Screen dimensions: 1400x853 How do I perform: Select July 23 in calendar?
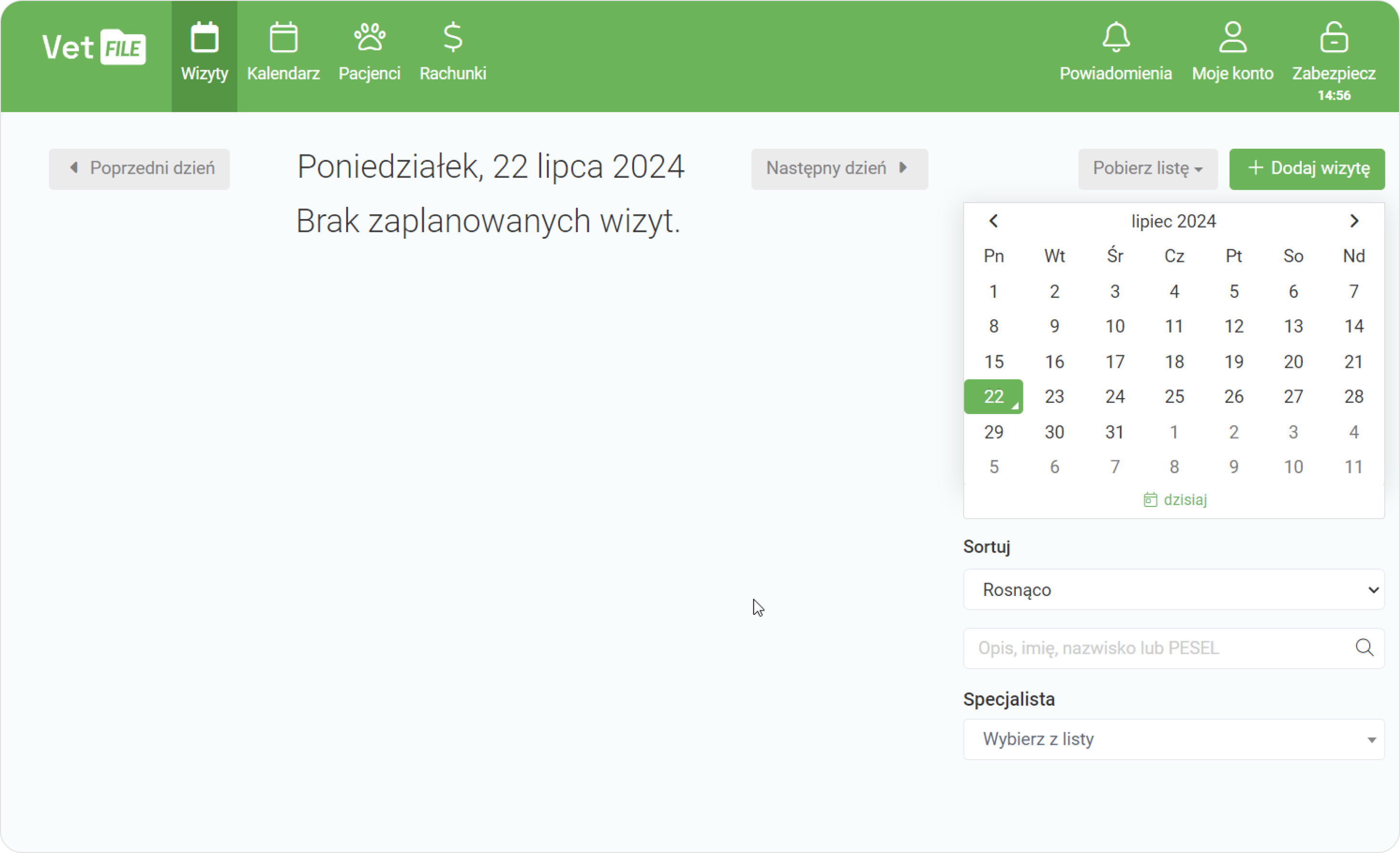[x=1054, y=397]
